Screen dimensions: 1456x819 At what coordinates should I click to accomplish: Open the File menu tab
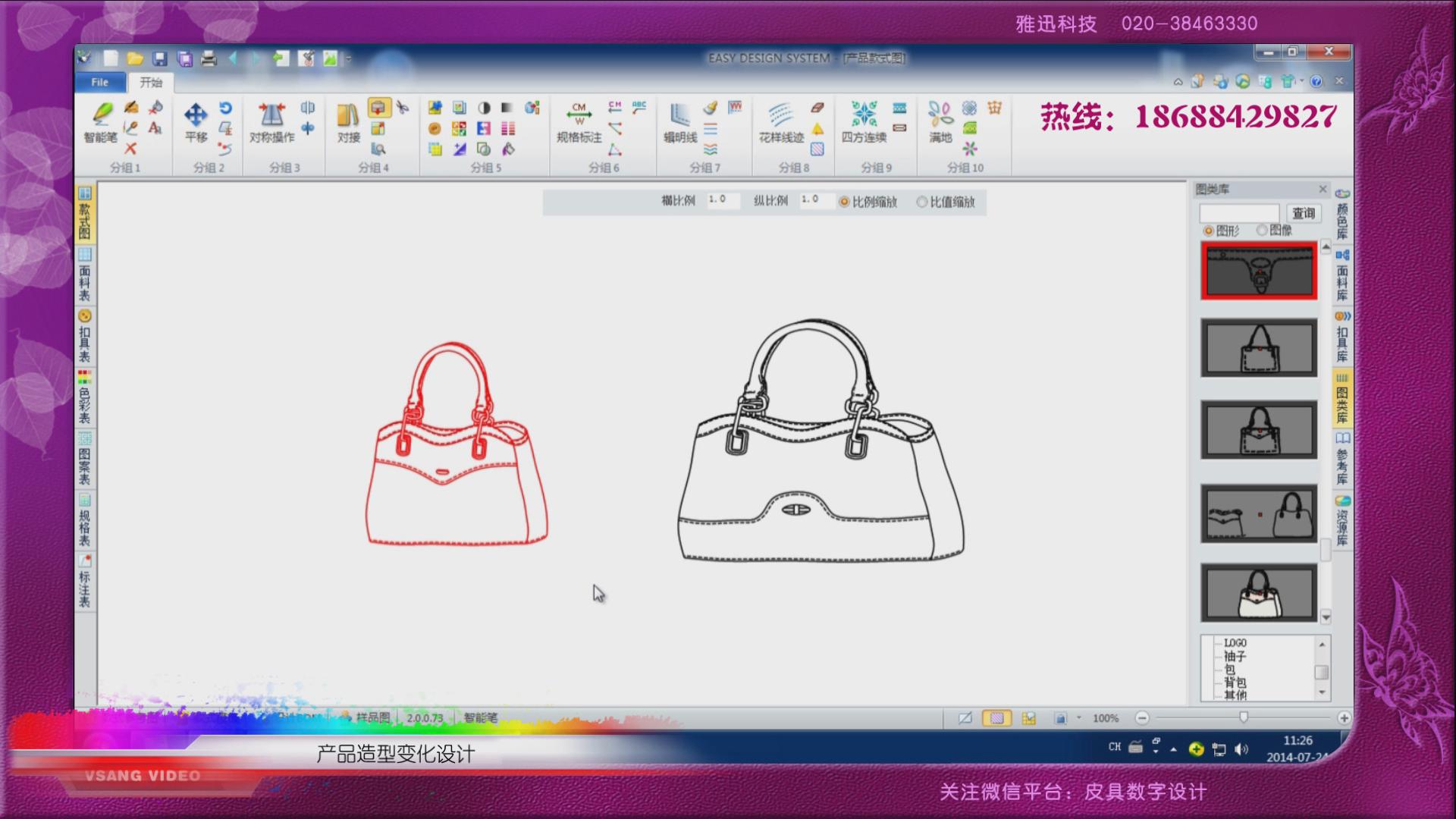pyautogui.click(x=100, y=82)
